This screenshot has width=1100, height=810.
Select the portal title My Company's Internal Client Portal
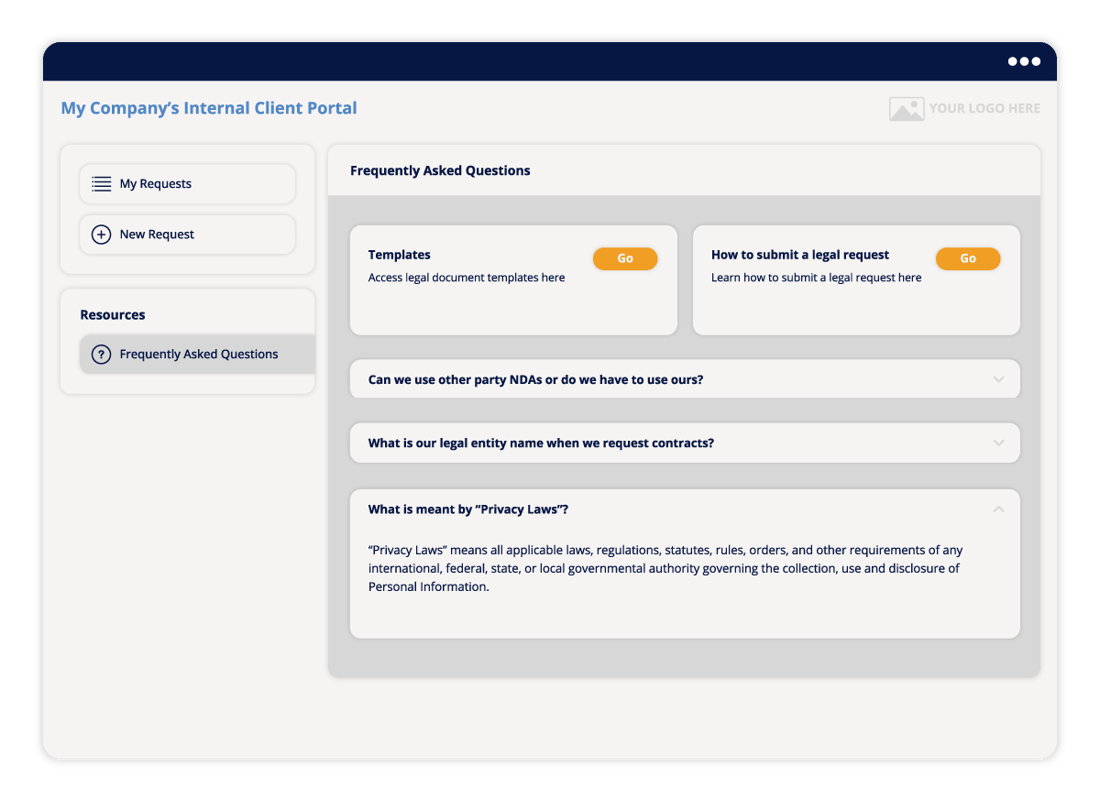[209, 108]
